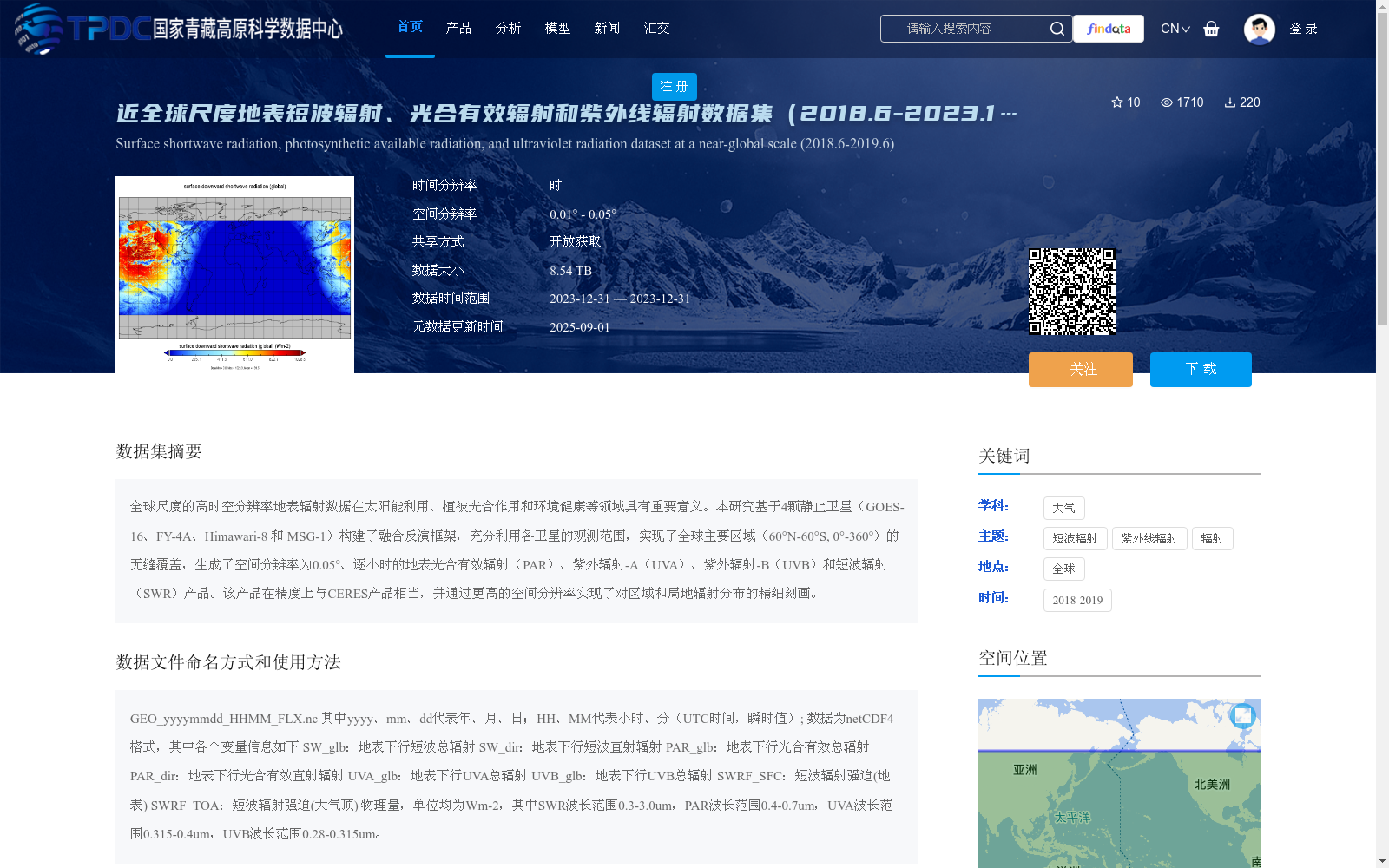The height and width of the screenshot is (868, 1389).
Task: Open the 汇交 menu item
Action: tap(656, 29)
